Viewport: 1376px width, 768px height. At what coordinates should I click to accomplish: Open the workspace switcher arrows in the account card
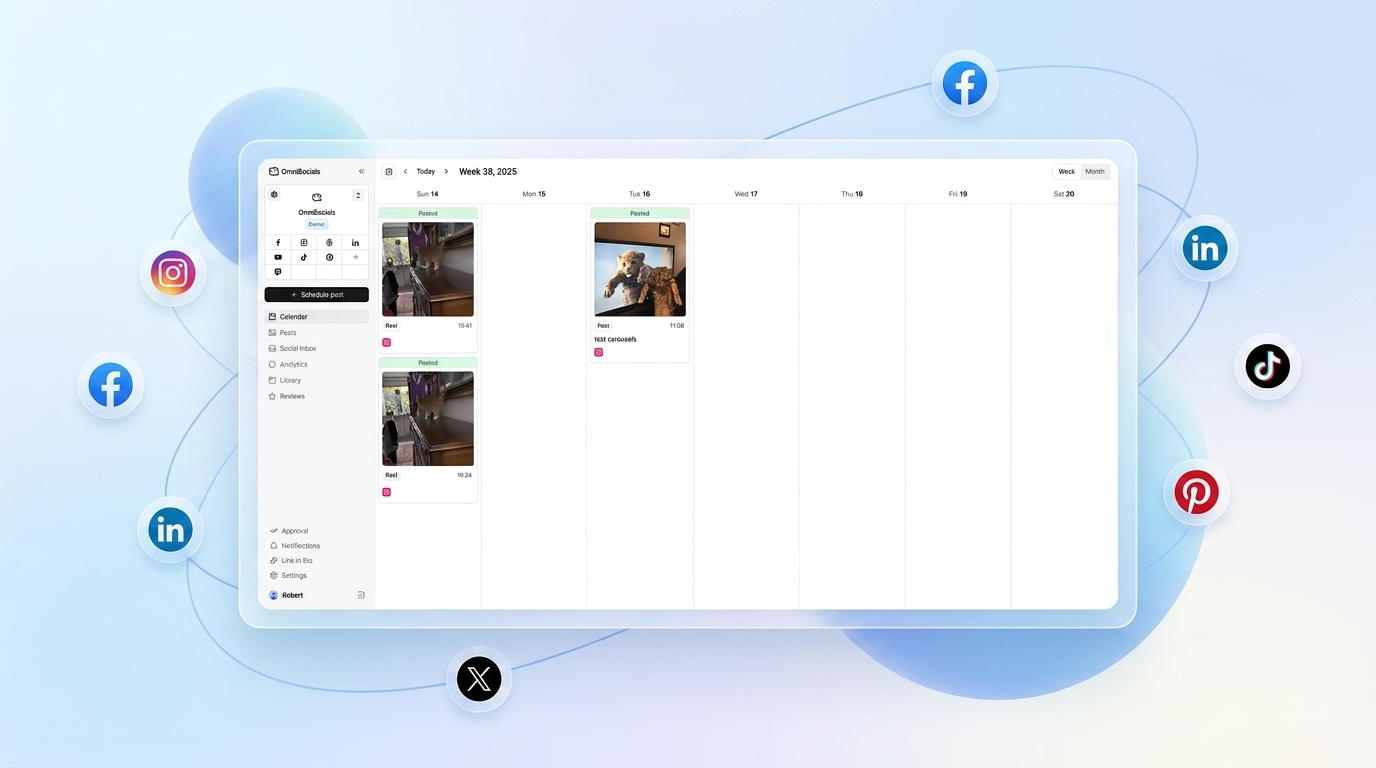358,195
